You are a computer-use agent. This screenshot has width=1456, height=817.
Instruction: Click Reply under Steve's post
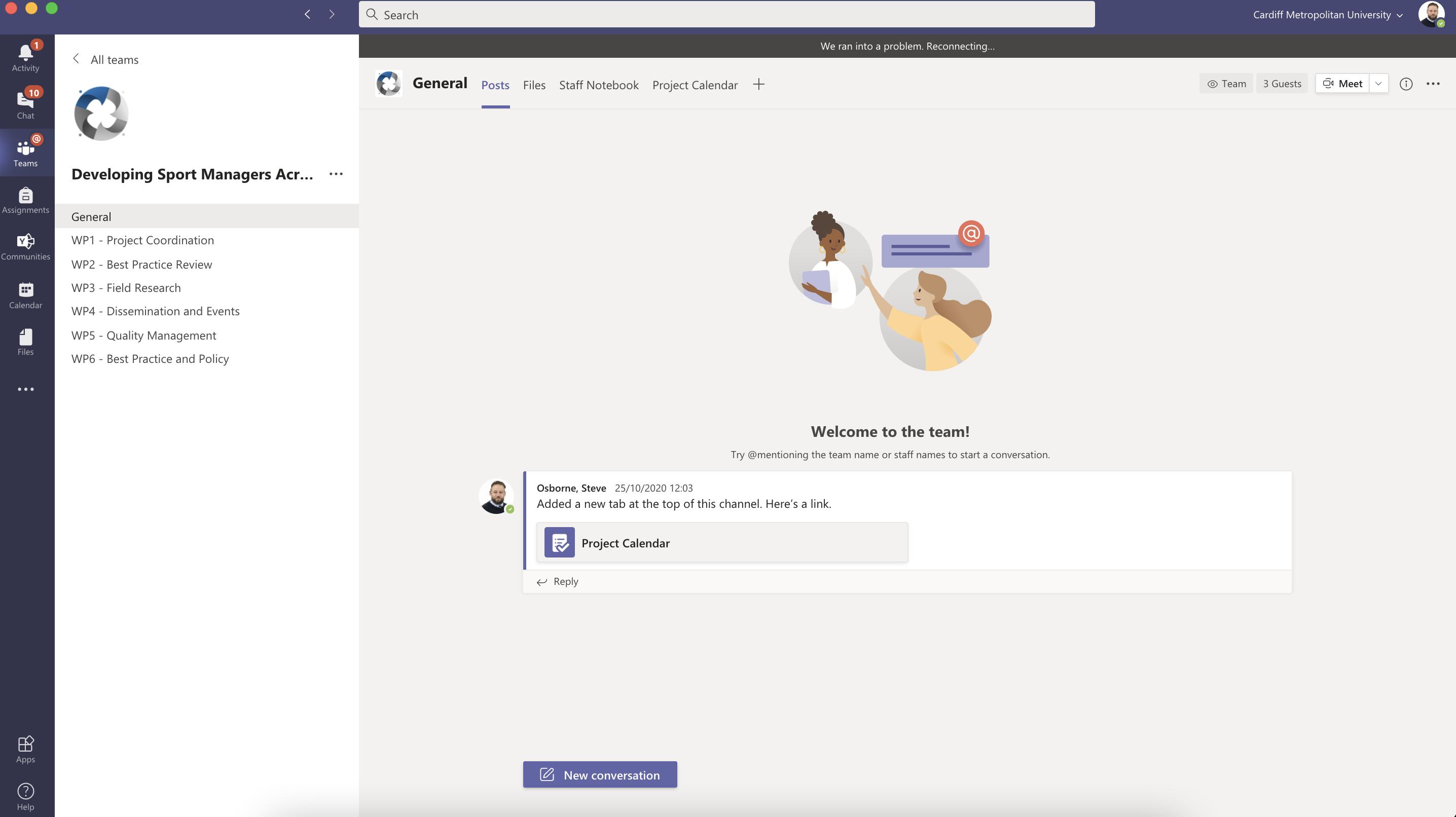(x=566, y=581)
